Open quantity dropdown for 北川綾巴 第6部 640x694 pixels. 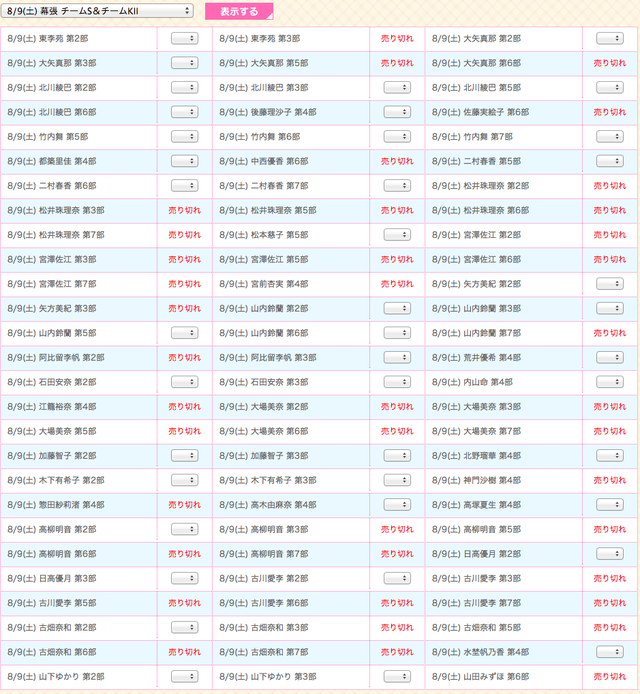(185, 112)
